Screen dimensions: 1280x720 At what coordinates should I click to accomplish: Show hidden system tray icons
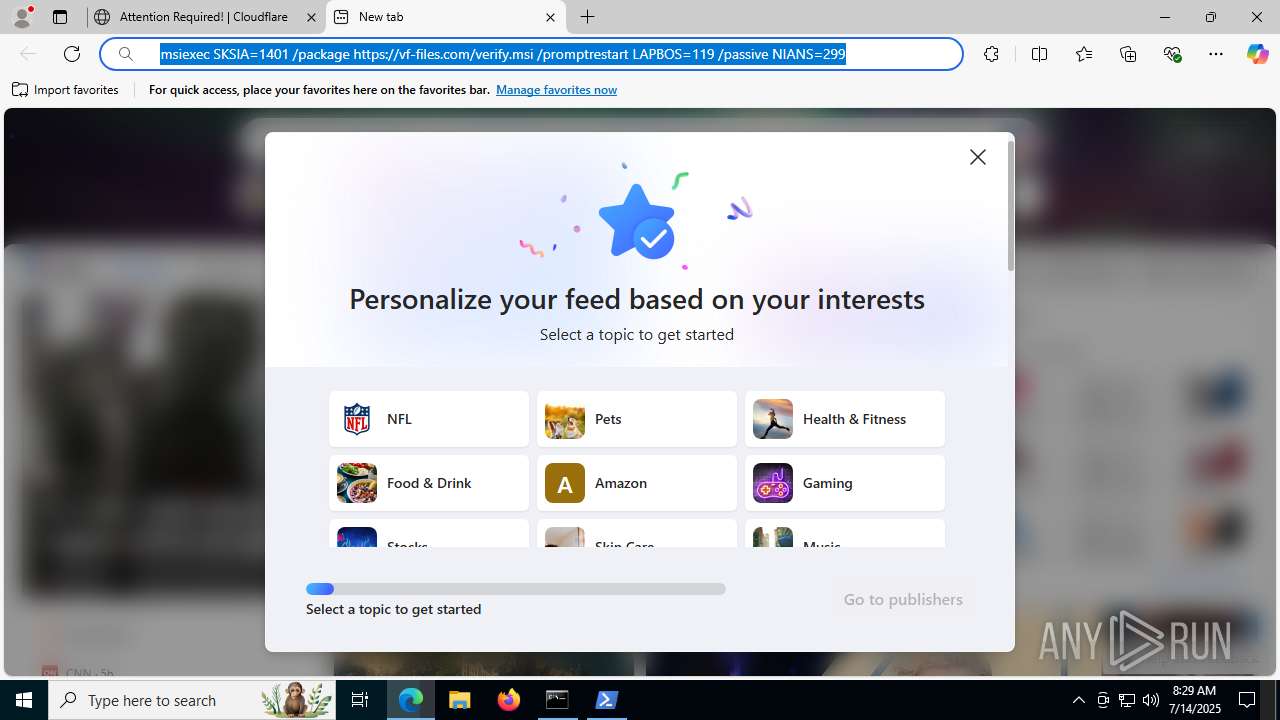pos(1078,700)
